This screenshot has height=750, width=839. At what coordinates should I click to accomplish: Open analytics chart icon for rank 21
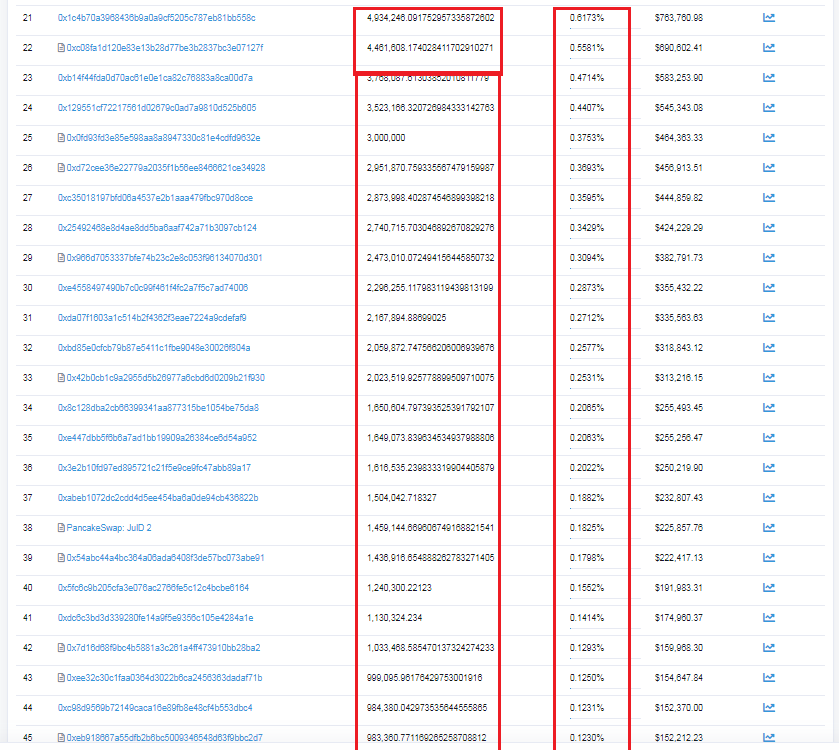pos(769,18)
